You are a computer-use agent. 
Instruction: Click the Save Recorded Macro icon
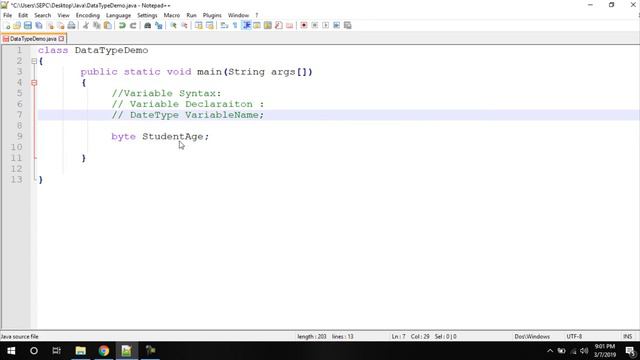pos(347,25)
